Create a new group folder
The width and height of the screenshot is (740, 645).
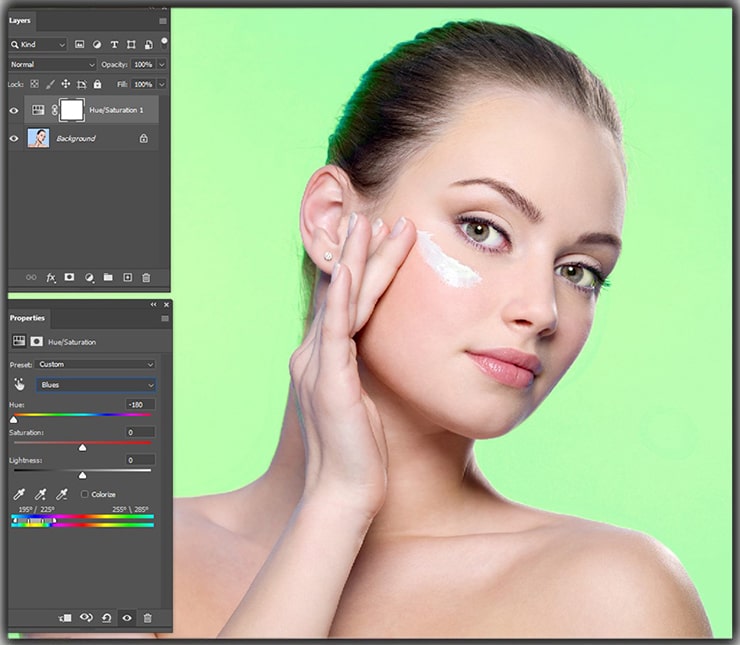coord(108,277)
